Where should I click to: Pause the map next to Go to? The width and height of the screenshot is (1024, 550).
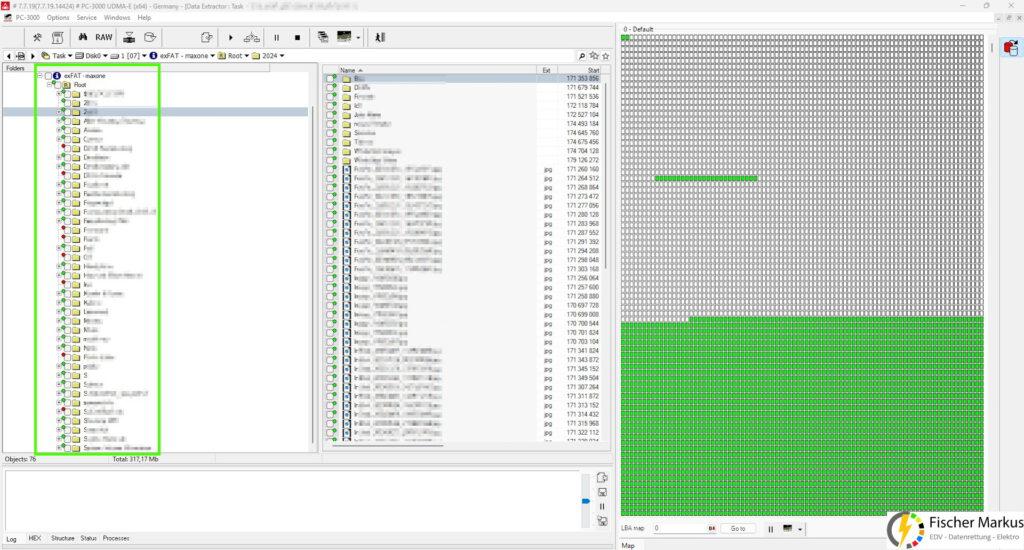(771, 528)
